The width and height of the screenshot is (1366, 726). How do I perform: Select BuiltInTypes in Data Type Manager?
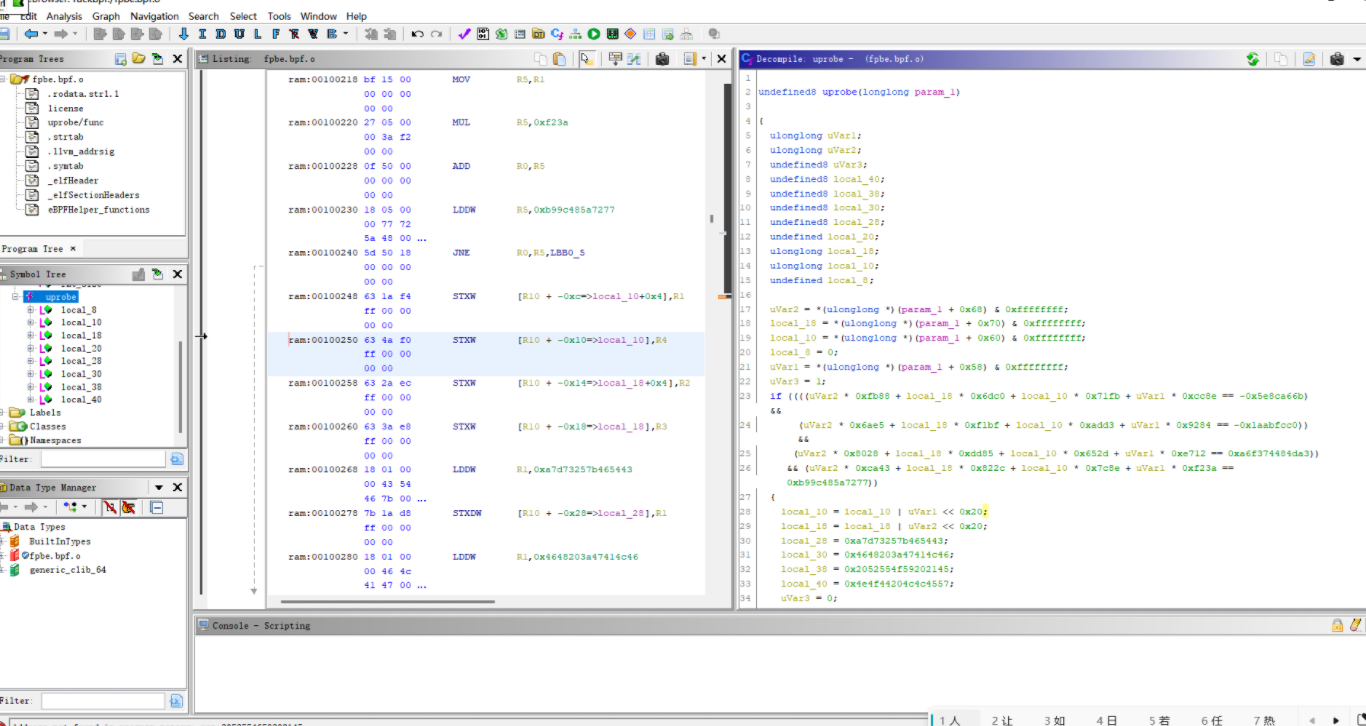point(59,541)
